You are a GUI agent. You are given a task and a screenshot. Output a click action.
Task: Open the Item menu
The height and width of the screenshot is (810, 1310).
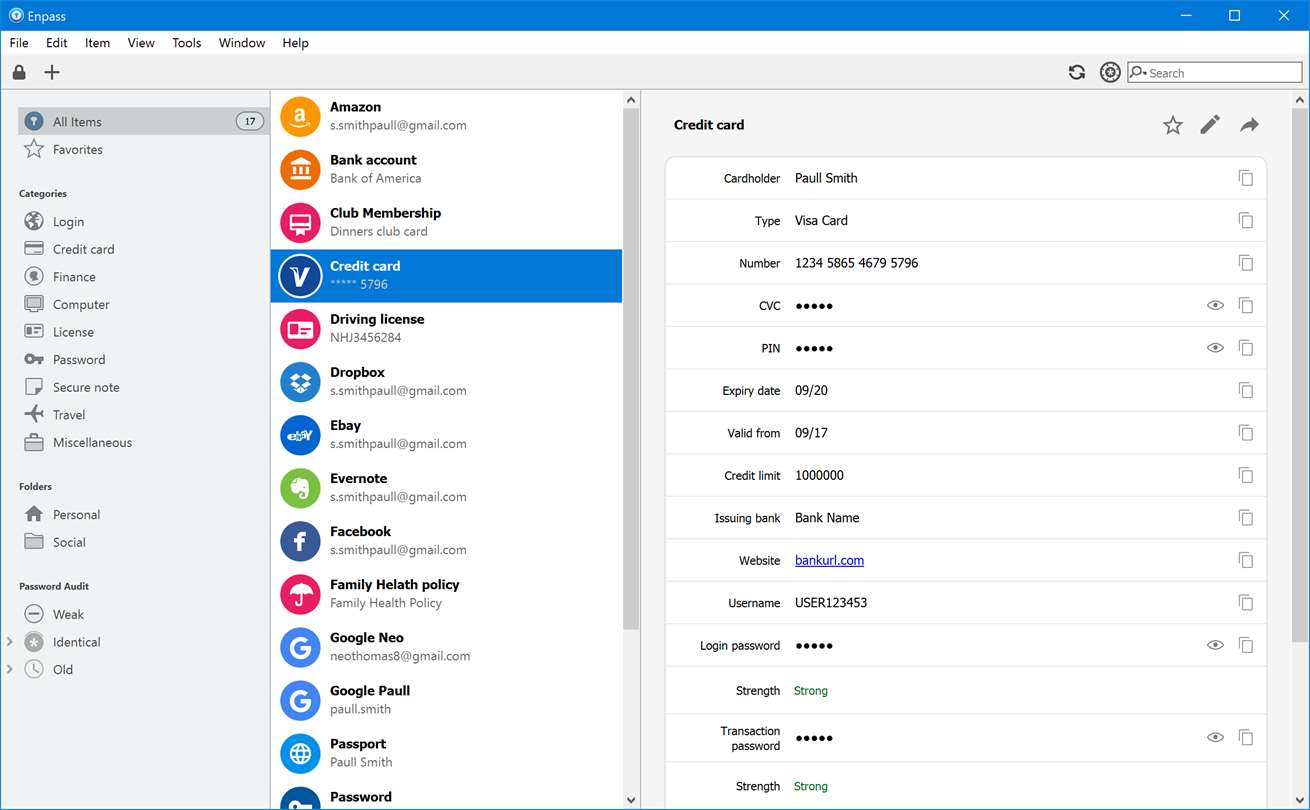(x=97, y=43)
